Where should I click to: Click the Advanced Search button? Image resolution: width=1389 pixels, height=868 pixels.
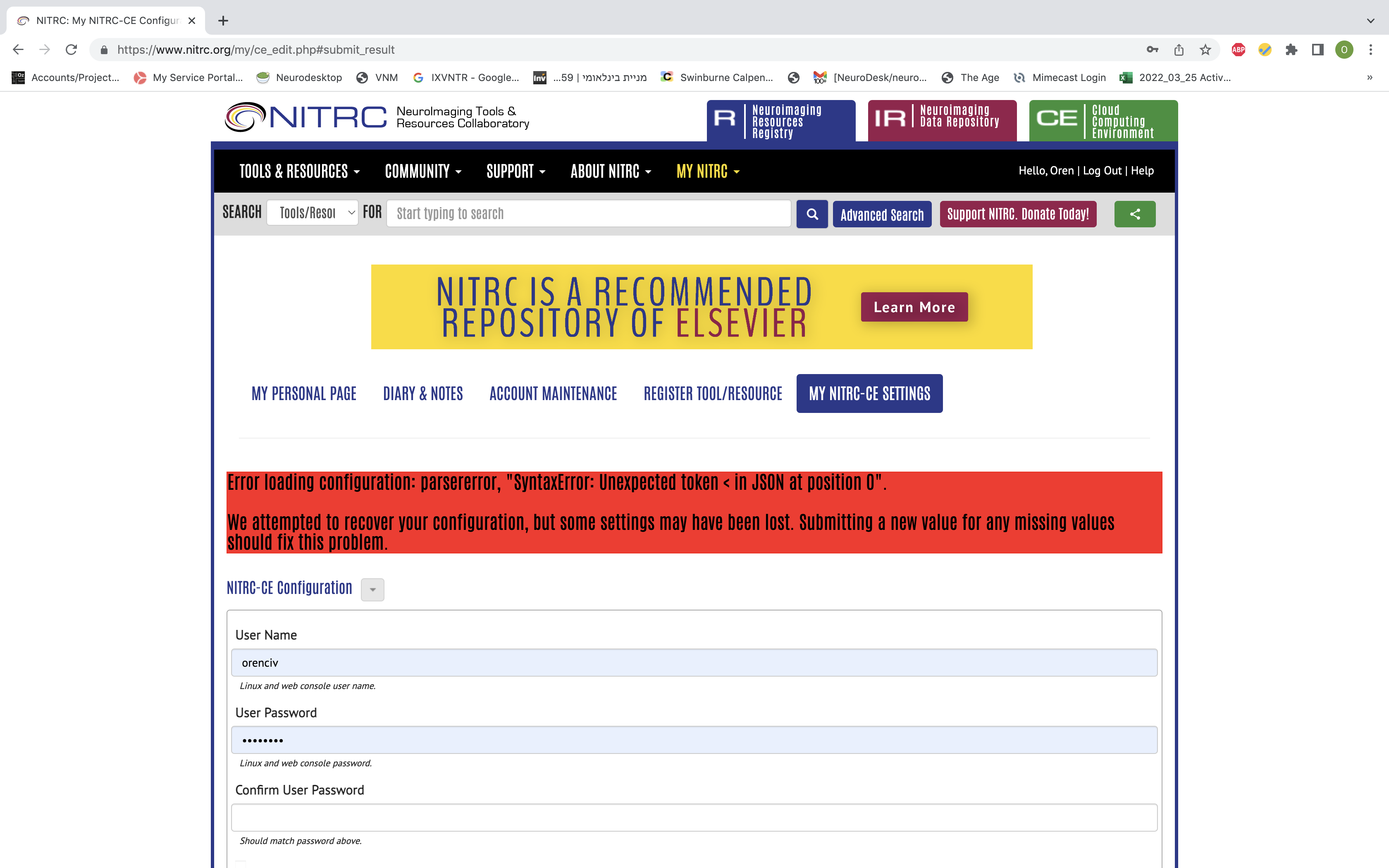882,214
